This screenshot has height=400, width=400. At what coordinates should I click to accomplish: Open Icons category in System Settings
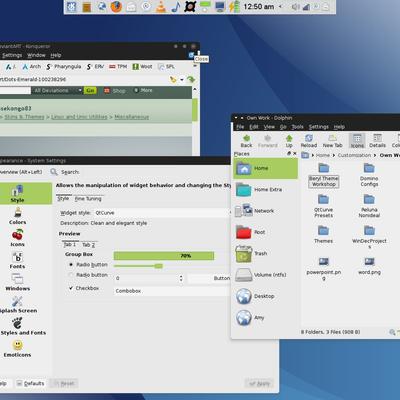(17, 238)
